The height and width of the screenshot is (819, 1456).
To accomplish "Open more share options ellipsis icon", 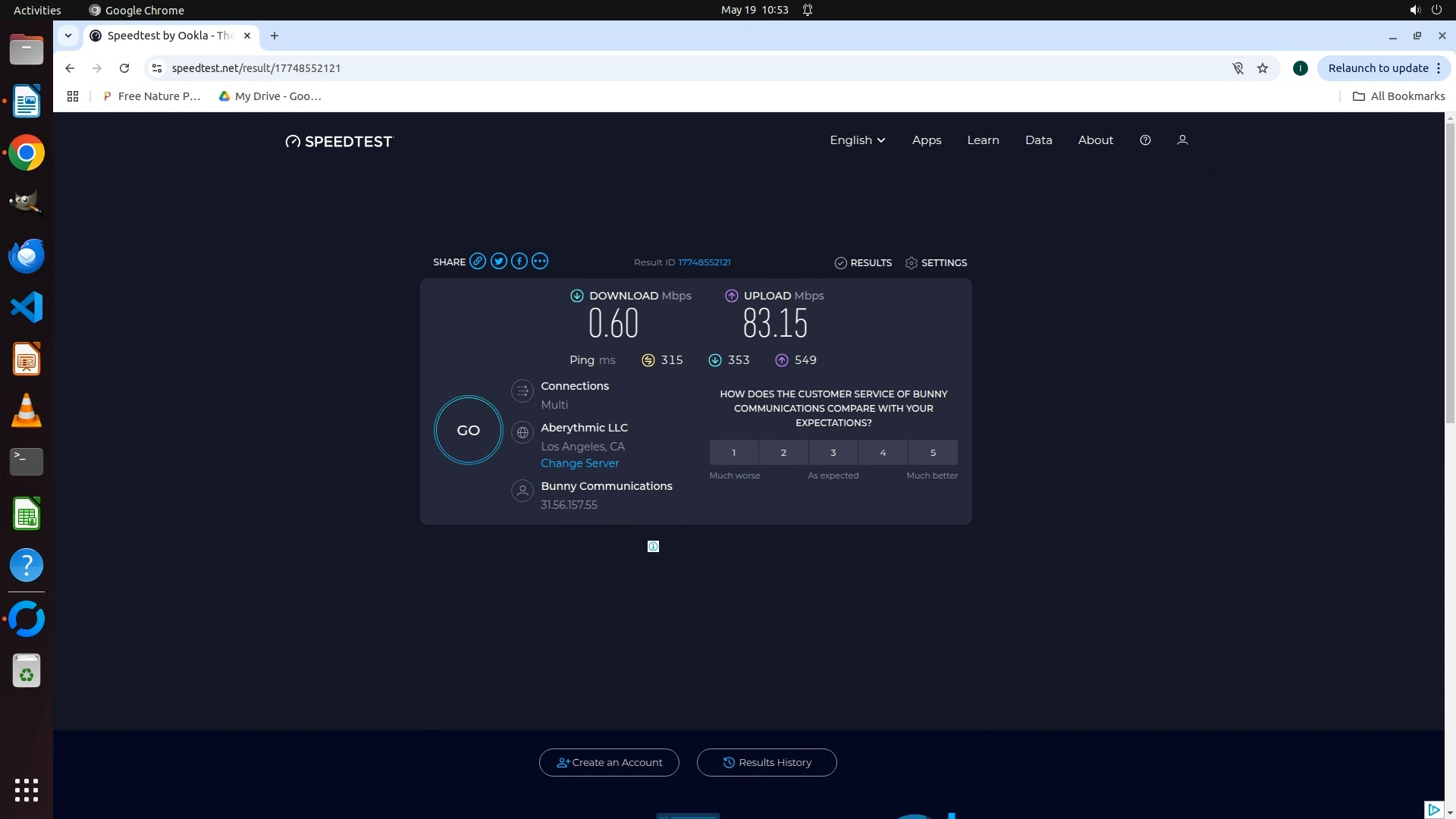I will pos(540,262).
